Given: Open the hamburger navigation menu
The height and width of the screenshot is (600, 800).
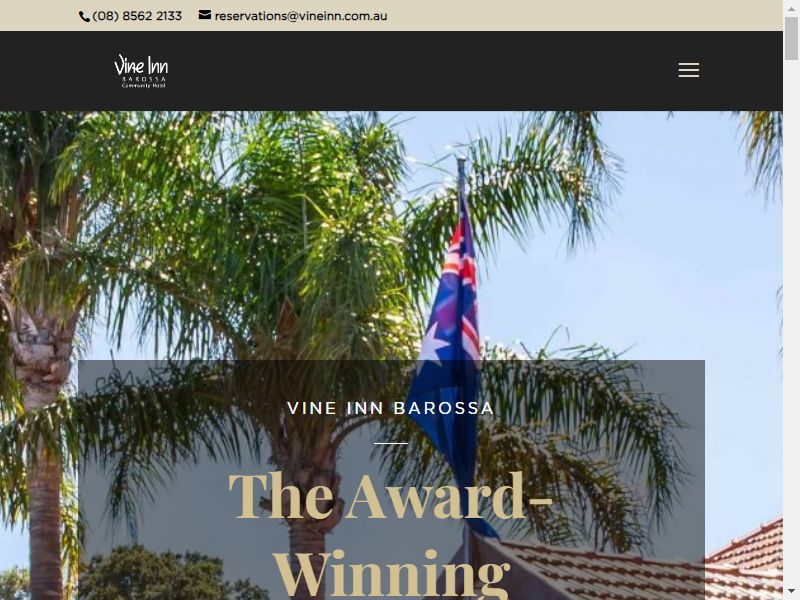Looking at the screenshot, I should click(x=688, y=70).
